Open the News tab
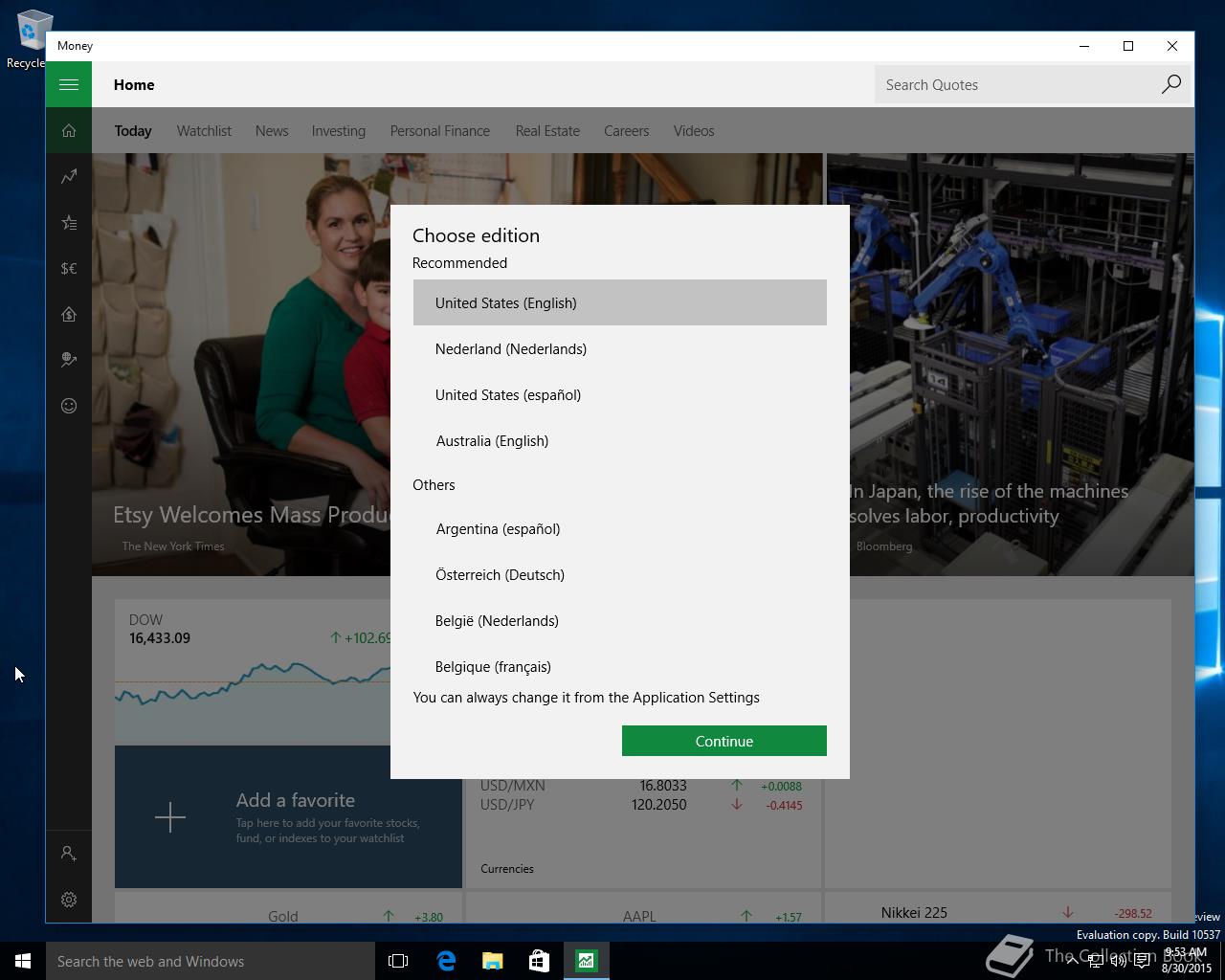 (272, 130)
